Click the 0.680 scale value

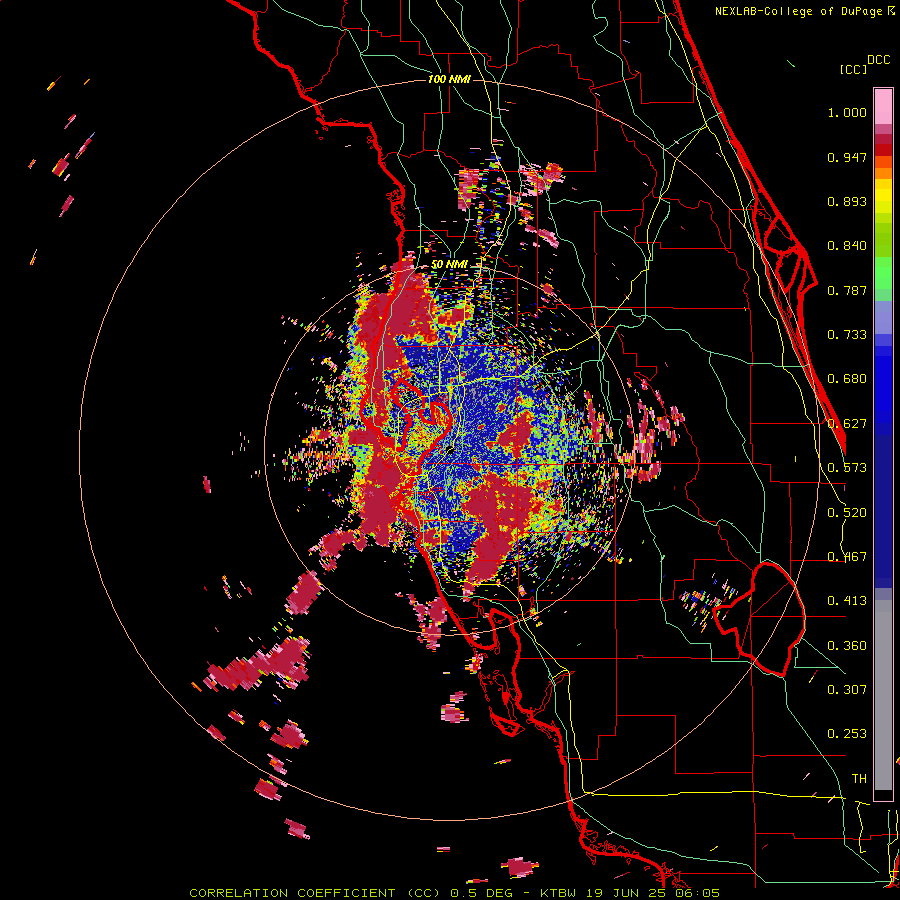[847, 379]
